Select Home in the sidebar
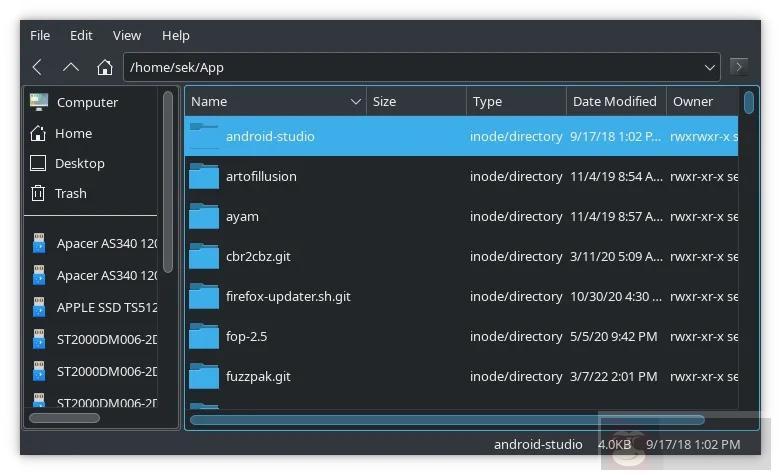 [x=73, y=133]
